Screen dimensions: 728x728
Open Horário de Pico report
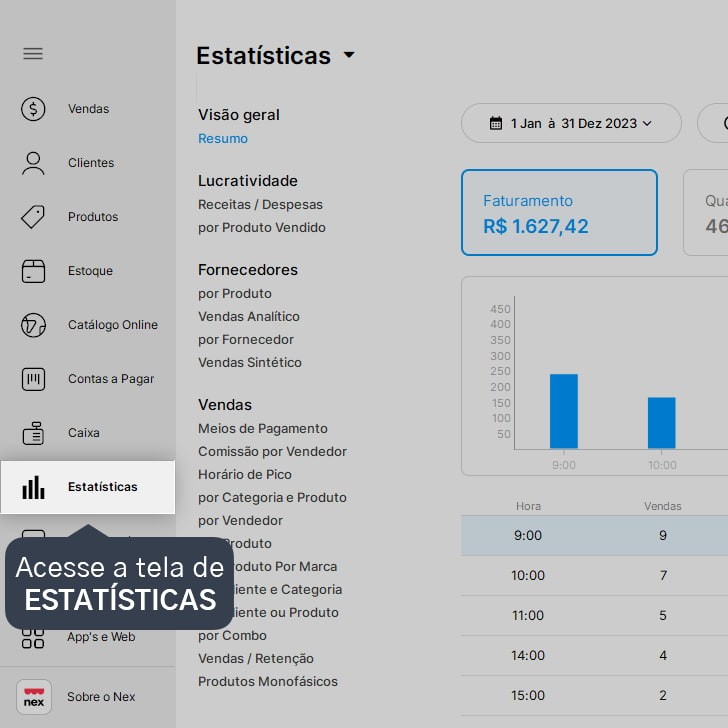tap(245, 475)
